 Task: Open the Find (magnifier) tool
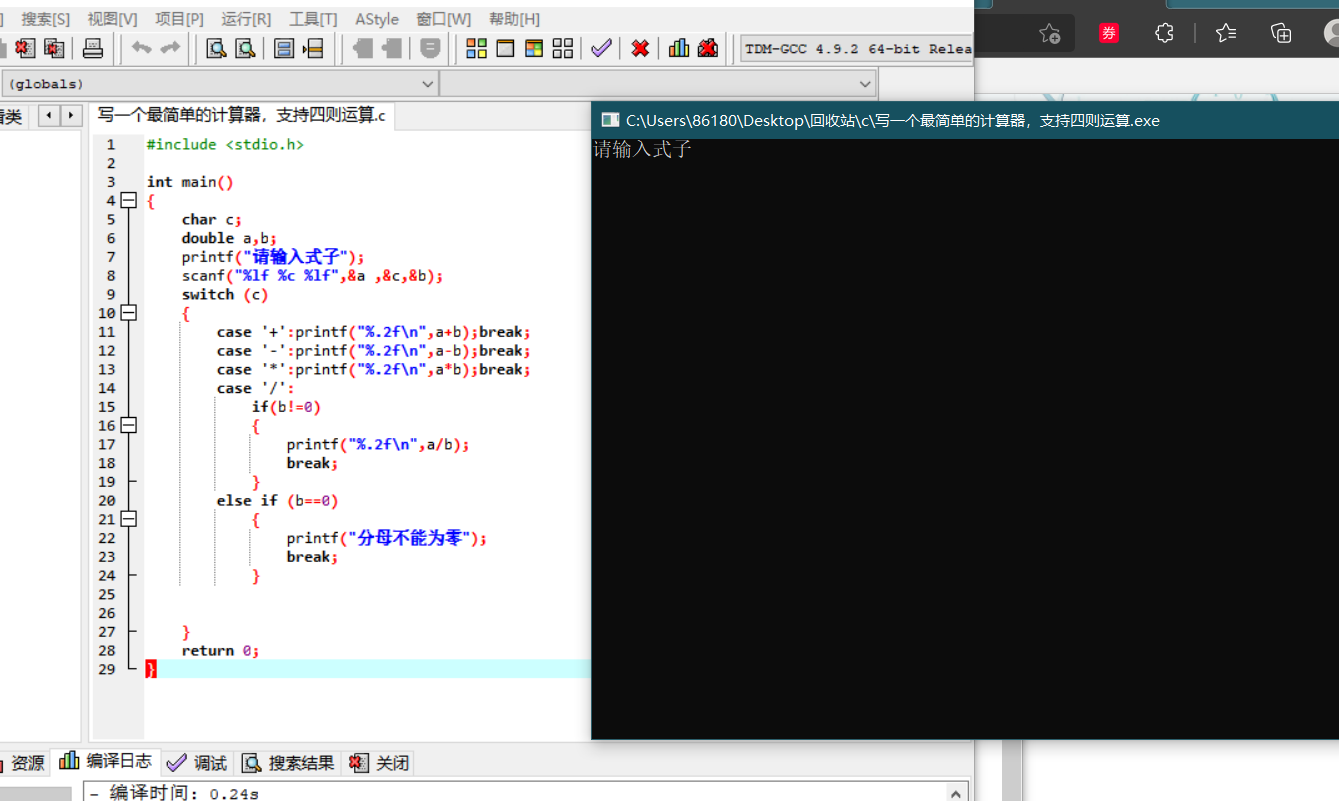[216, 48]
